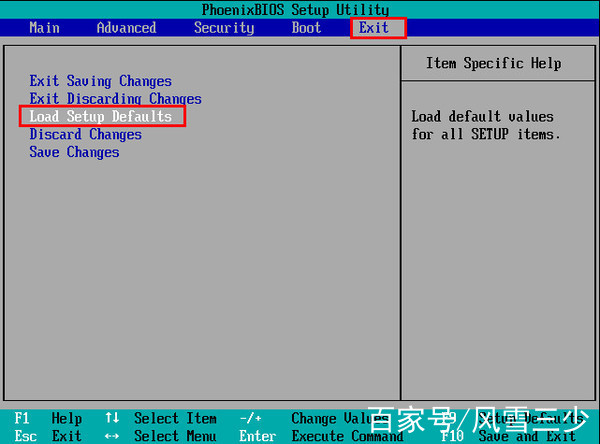
Task: Click the -/+ key symbol in footer
Action: (x=251, y=418)
